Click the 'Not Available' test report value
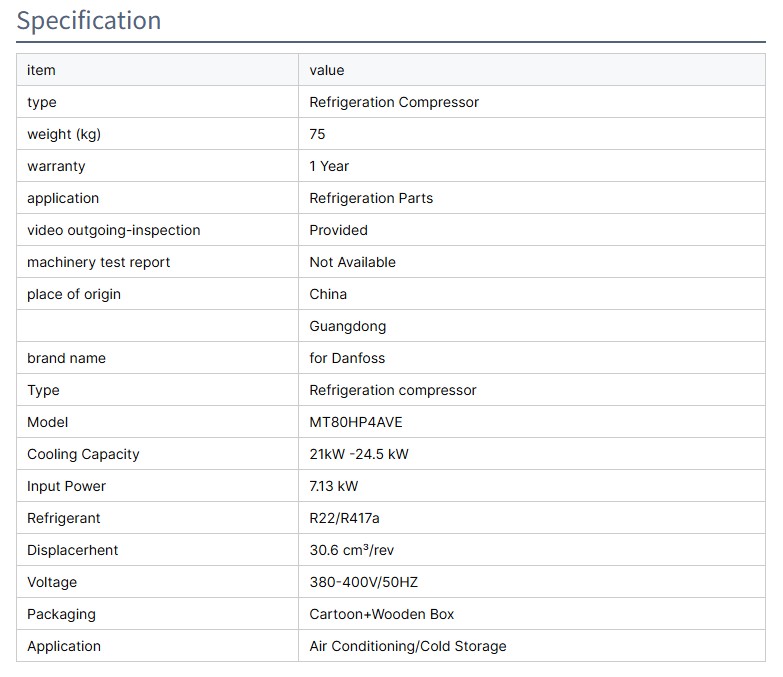 352,262
